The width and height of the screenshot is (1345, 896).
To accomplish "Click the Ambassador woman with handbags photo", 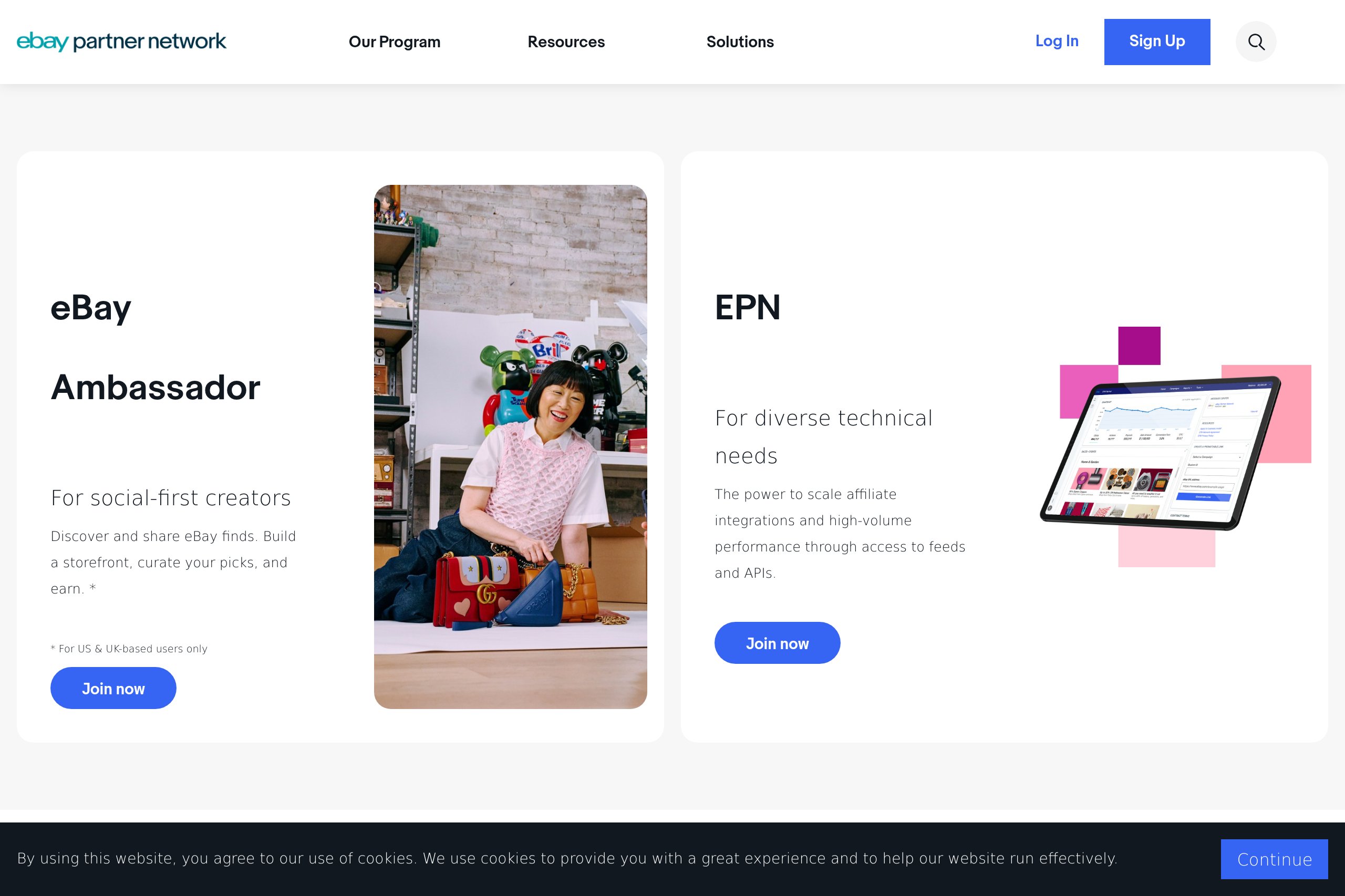I will coord(511,447).
